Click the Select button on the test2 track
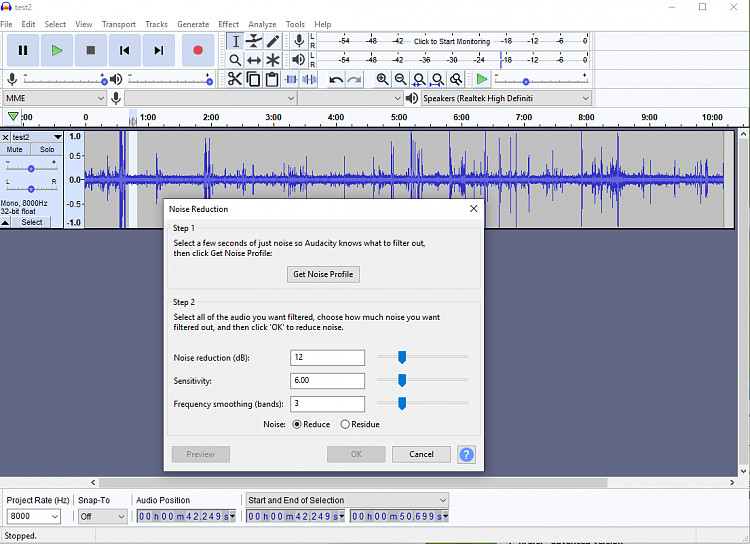This screenshot has height=544, width=750. pyautogui.click(x=32, y=222)
